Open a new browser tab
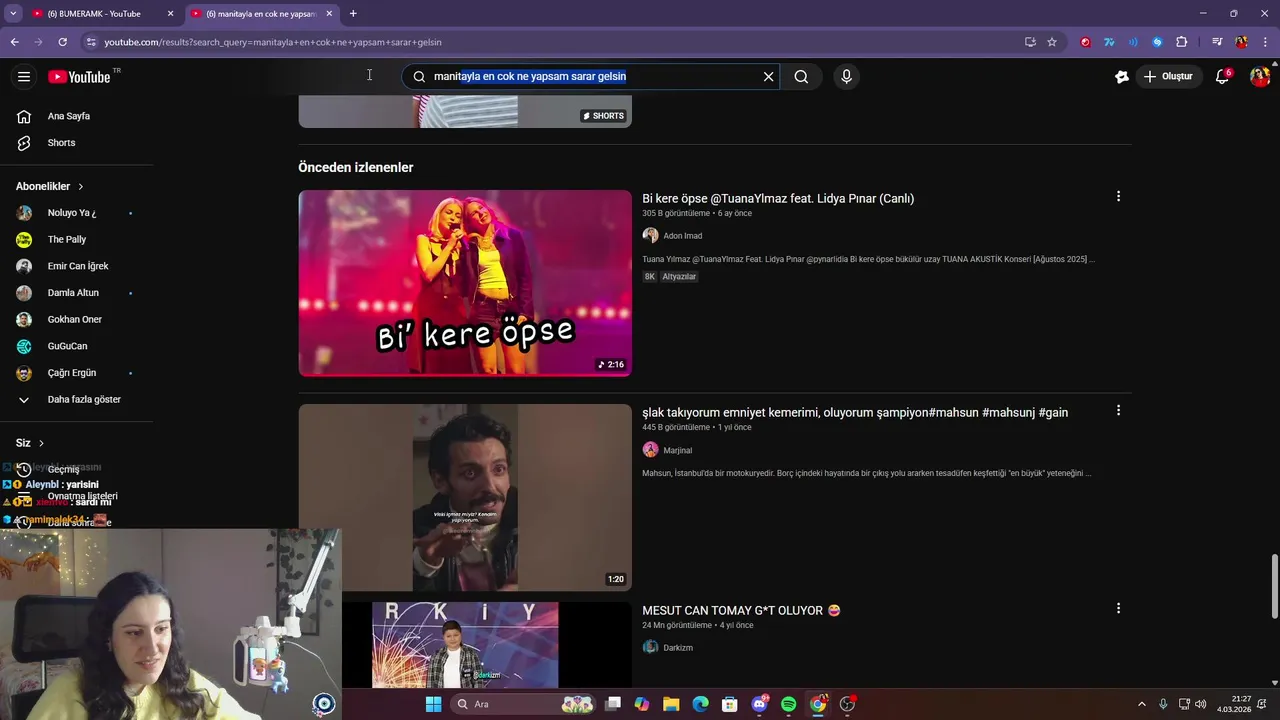The height and width of the screenshot is (720, 1280). (353, 14)
